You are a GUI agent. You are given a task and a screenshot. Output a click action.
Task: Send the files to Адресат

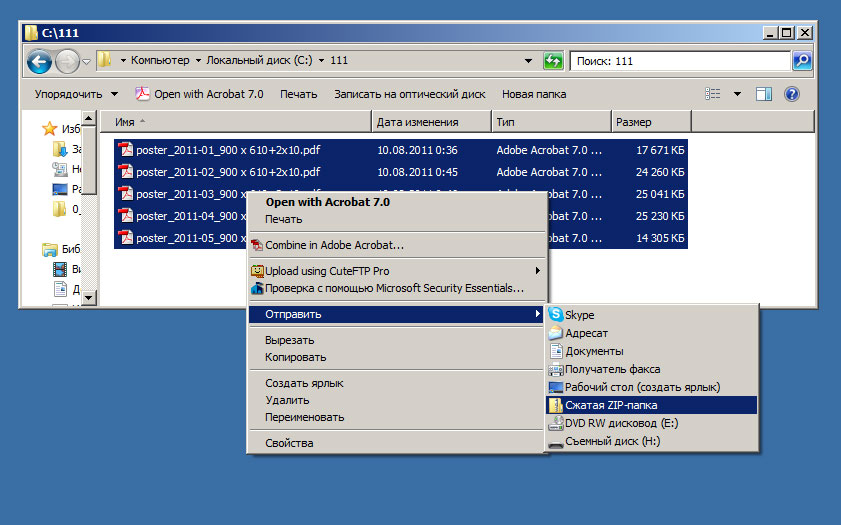652,333
